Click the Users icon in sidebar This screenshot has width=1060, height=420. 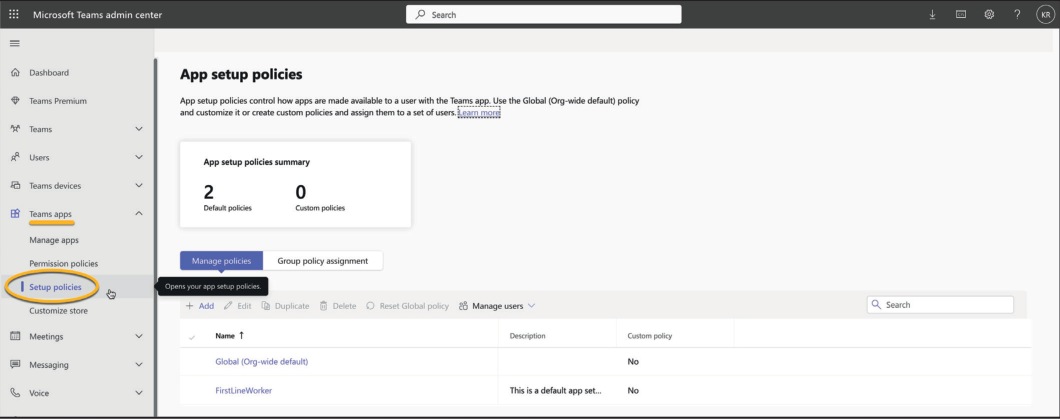(x=16, y=158)
